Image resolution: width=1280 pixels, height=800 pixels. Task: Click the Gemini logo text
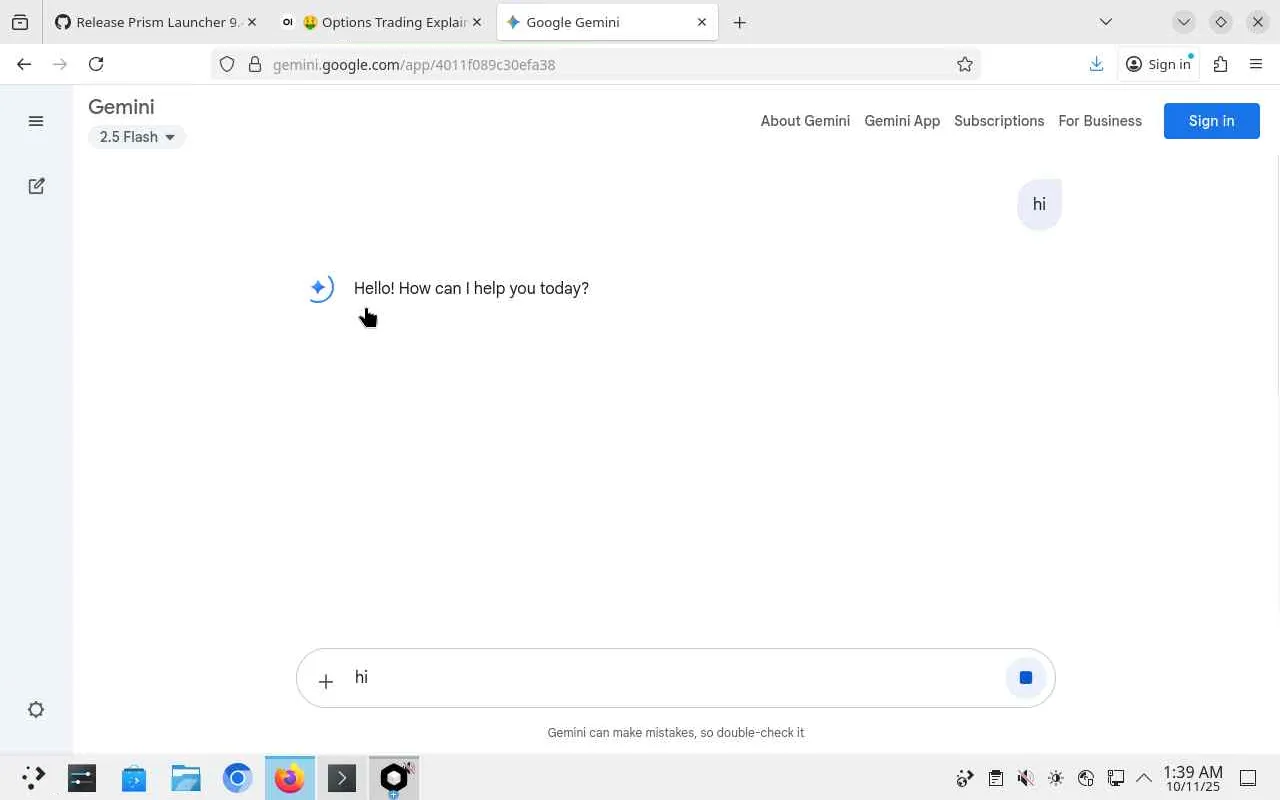pos(121,107)
